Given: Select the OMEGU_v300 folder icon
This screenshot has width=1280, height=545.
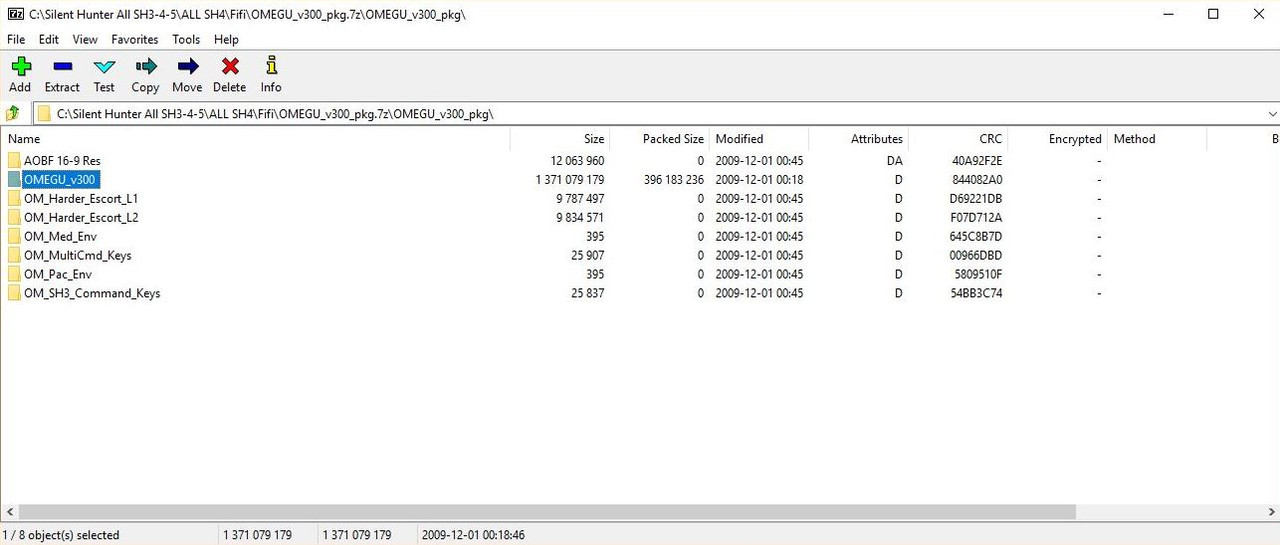Looking at the screenshot, I should click(14, 179).
